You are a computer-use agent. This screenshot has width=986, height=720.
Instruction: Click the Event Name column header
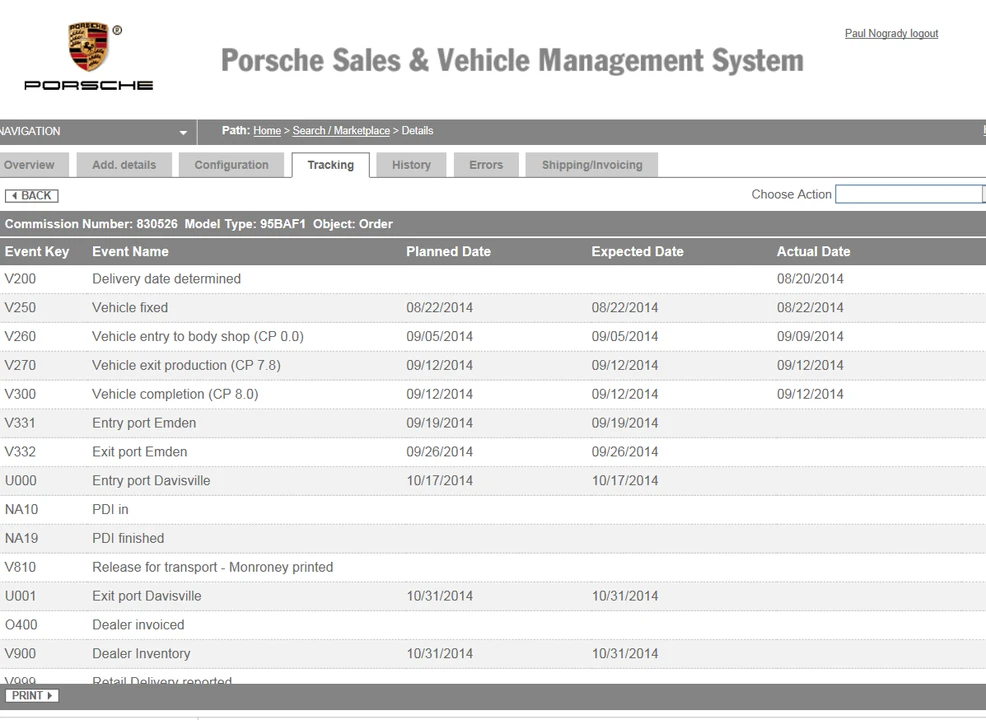click(130, 252)
